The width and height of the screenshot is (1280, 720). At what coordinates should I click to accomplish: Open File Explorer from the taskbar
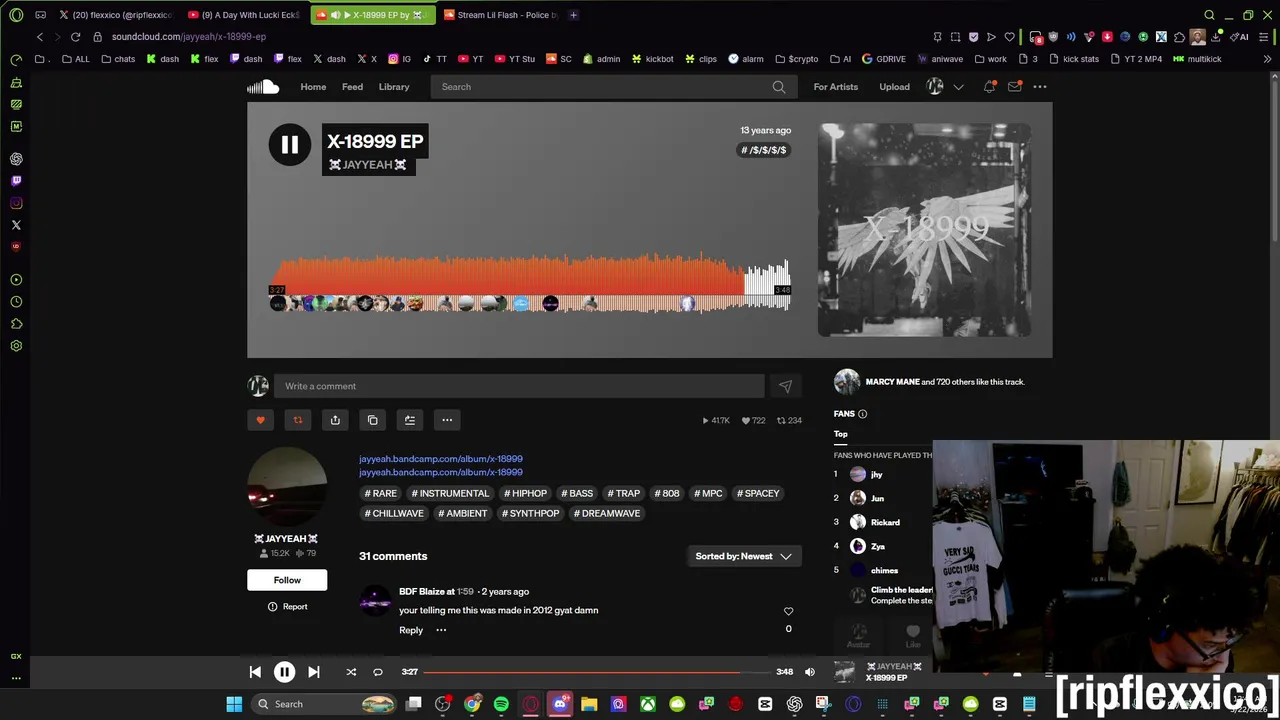click(x=589, y=704)
